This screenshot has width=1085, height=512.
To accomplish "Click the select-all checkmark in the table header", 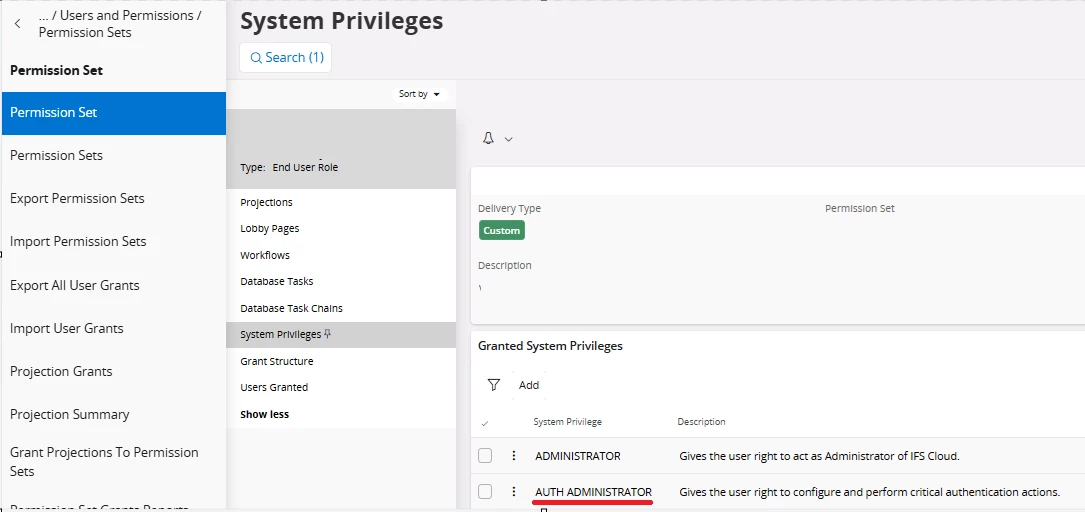I will 485,423.
